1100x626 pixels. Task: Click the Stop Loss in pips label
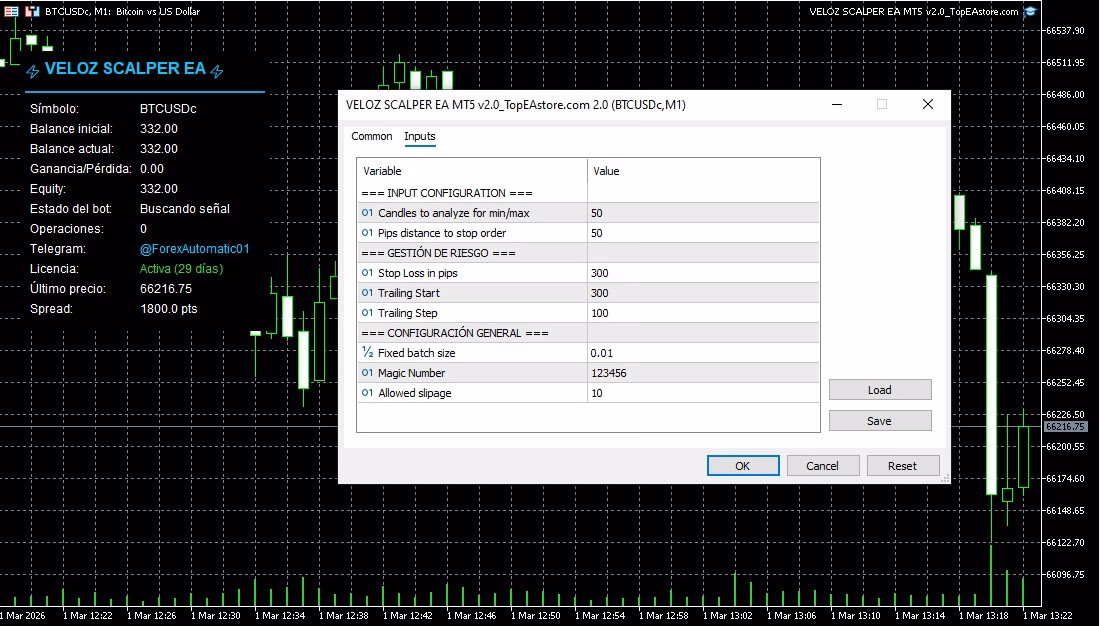pyautogui.click(x=417, y=273)
